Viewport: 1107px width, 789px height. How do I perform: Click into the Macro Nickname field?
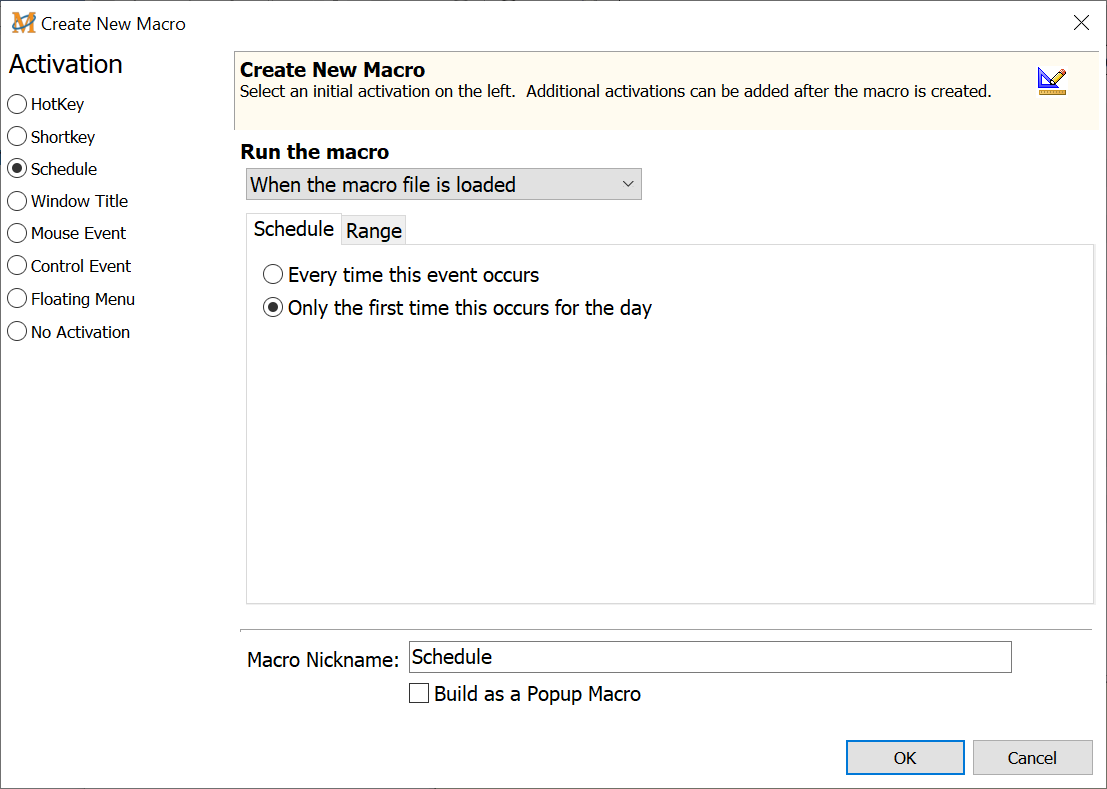pos(710,657)
